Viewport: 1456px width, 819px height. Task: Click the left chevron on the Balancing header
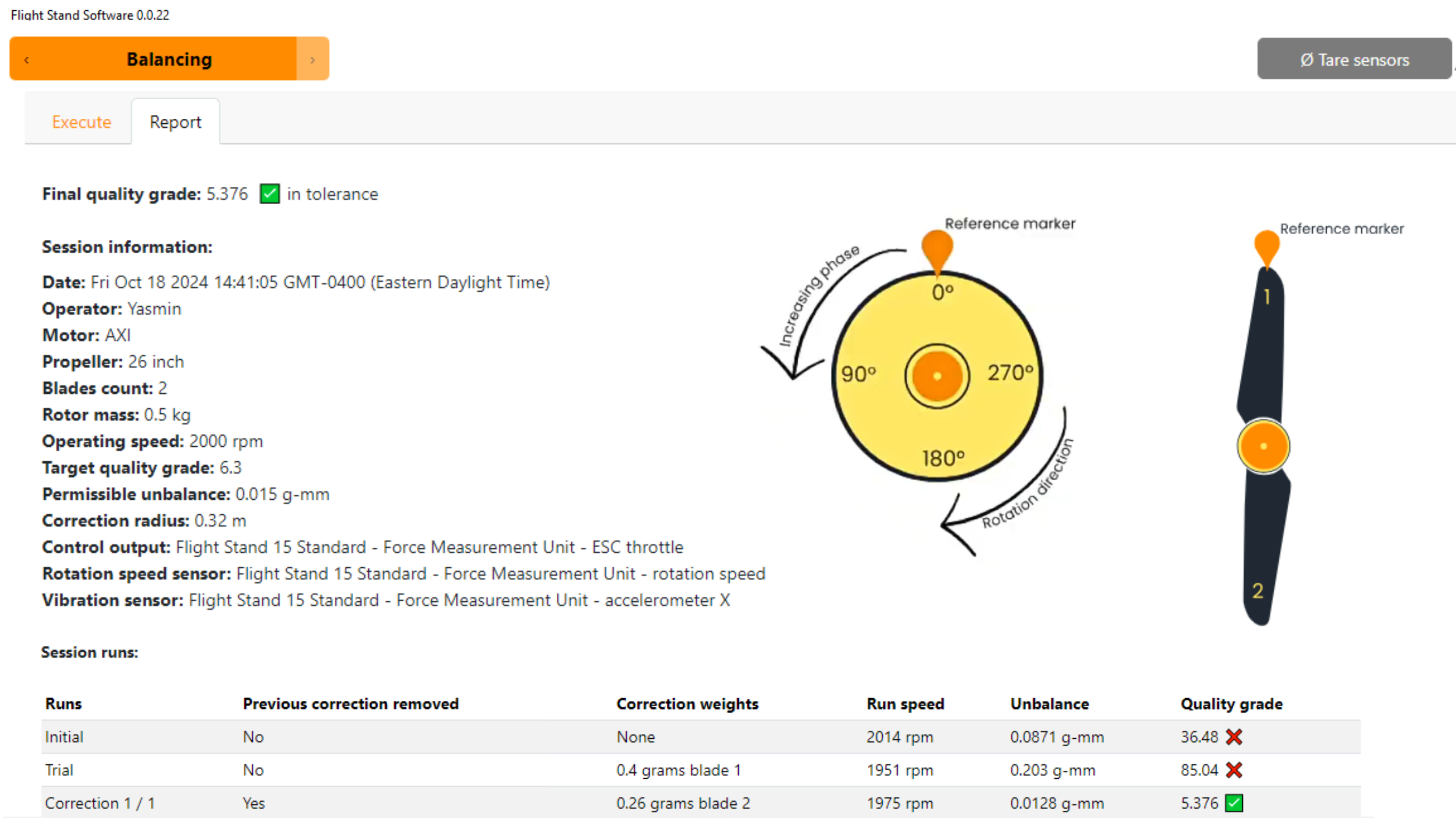[27, 59]
